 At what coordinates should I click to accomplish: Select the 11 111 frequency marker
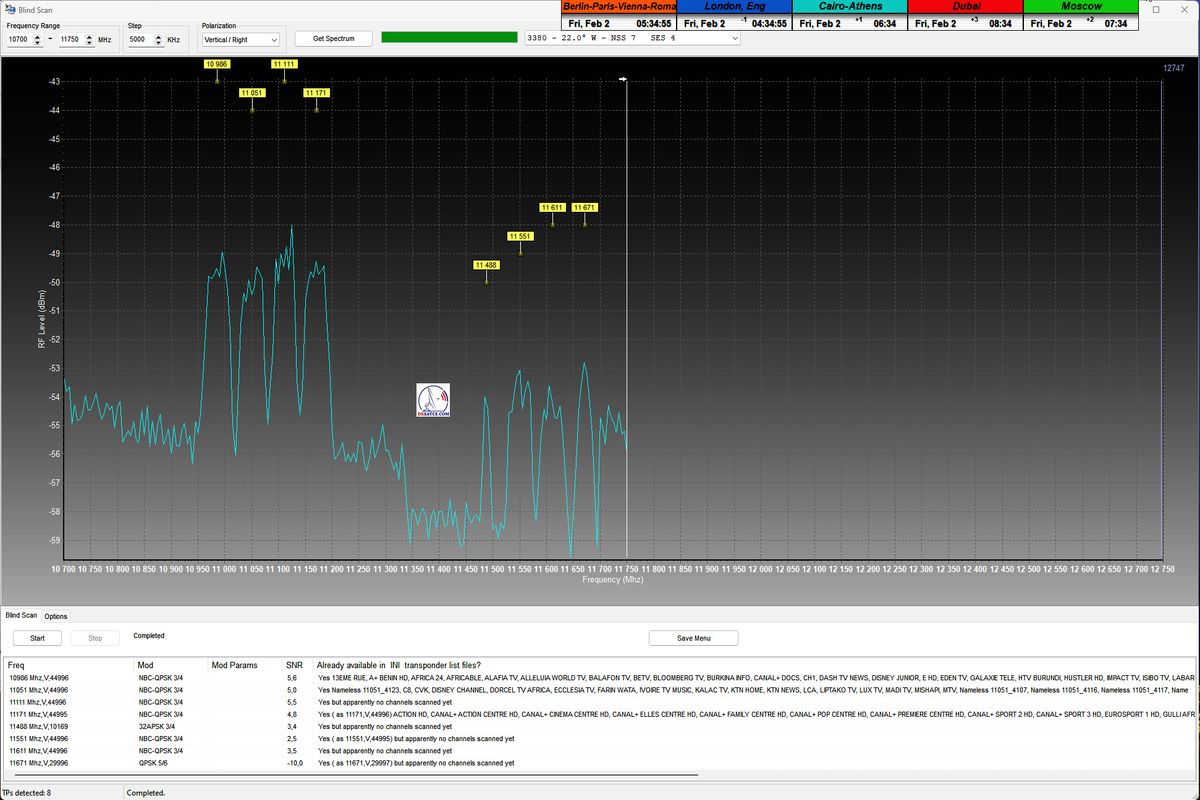284,64
